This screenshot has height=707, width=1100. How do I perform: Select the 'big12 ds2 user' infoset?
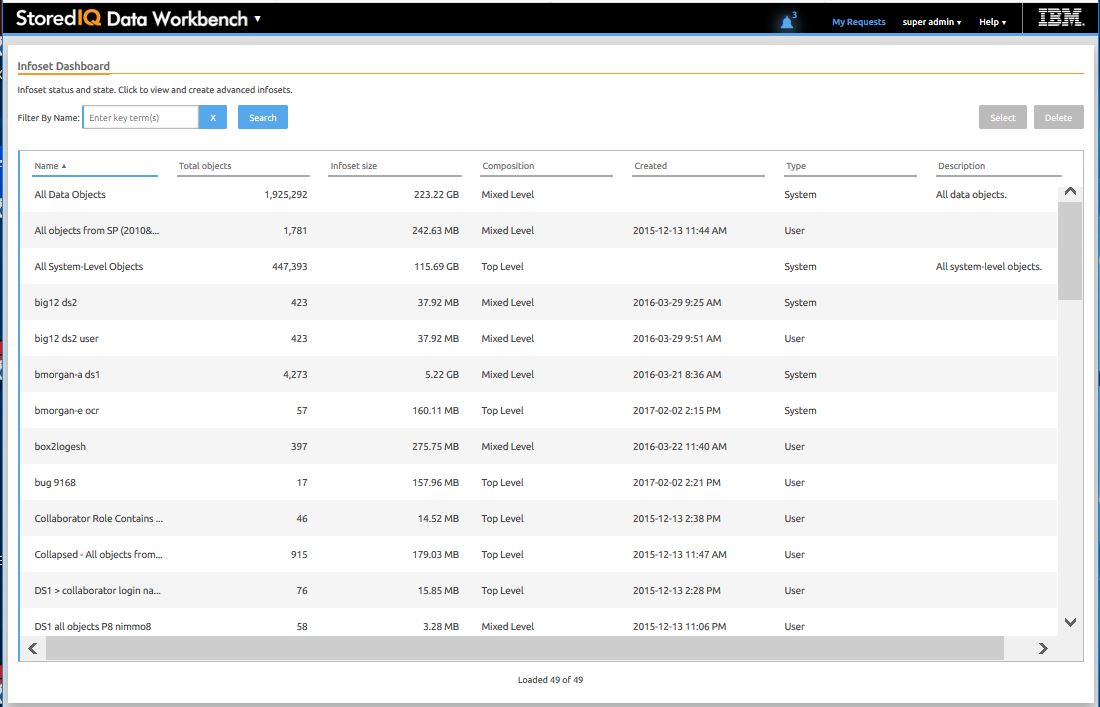point(538,338)
